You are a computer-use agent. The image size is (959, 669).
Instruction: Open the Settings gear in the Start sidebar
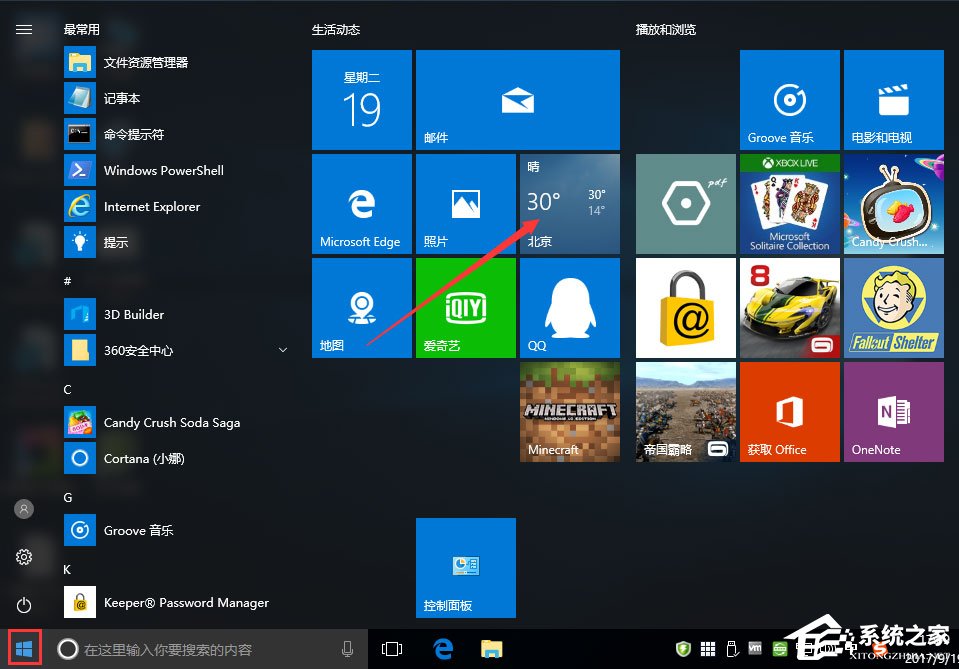23,557
